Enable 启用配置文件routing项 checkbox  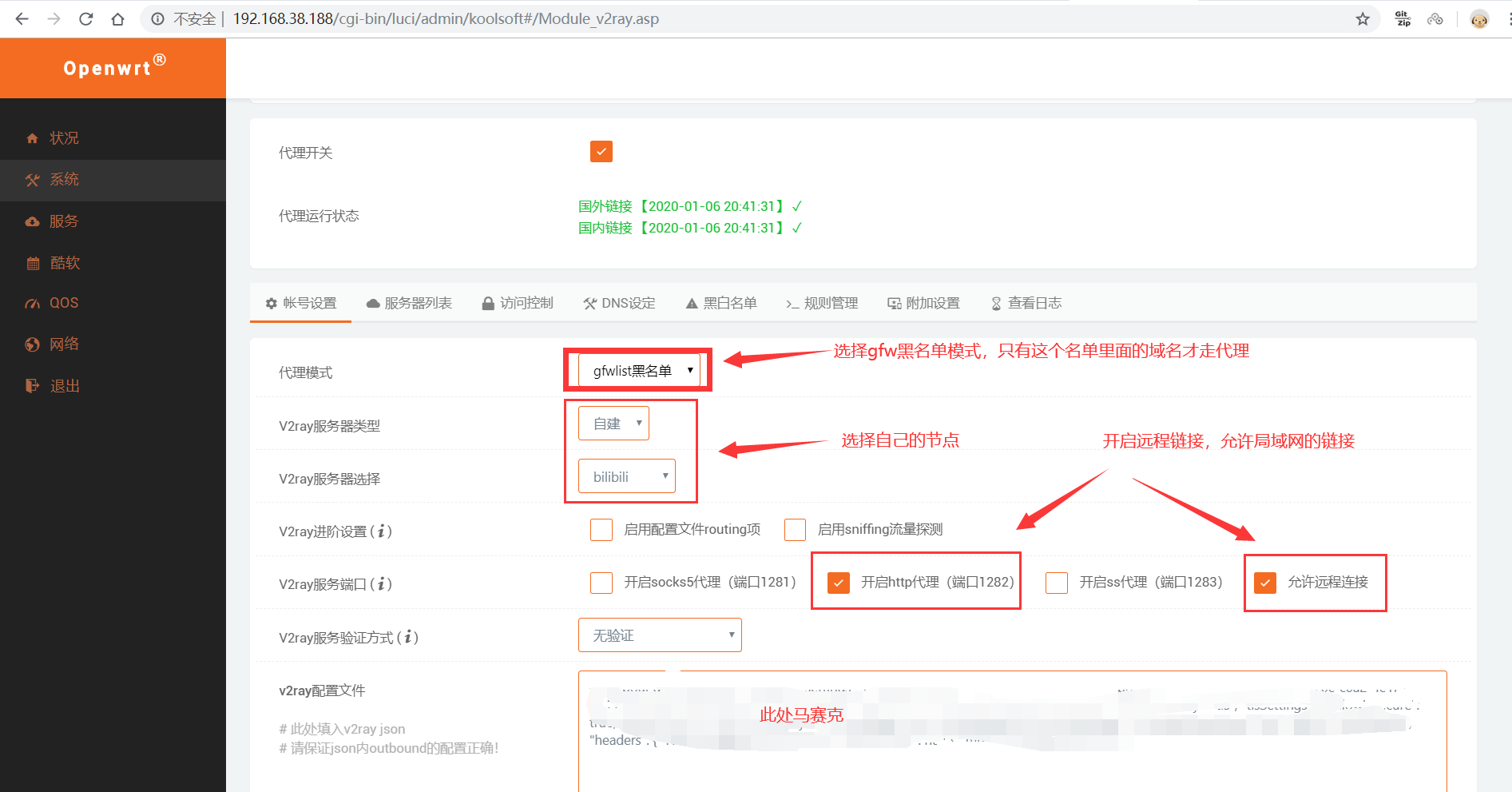tap(601, 530)
